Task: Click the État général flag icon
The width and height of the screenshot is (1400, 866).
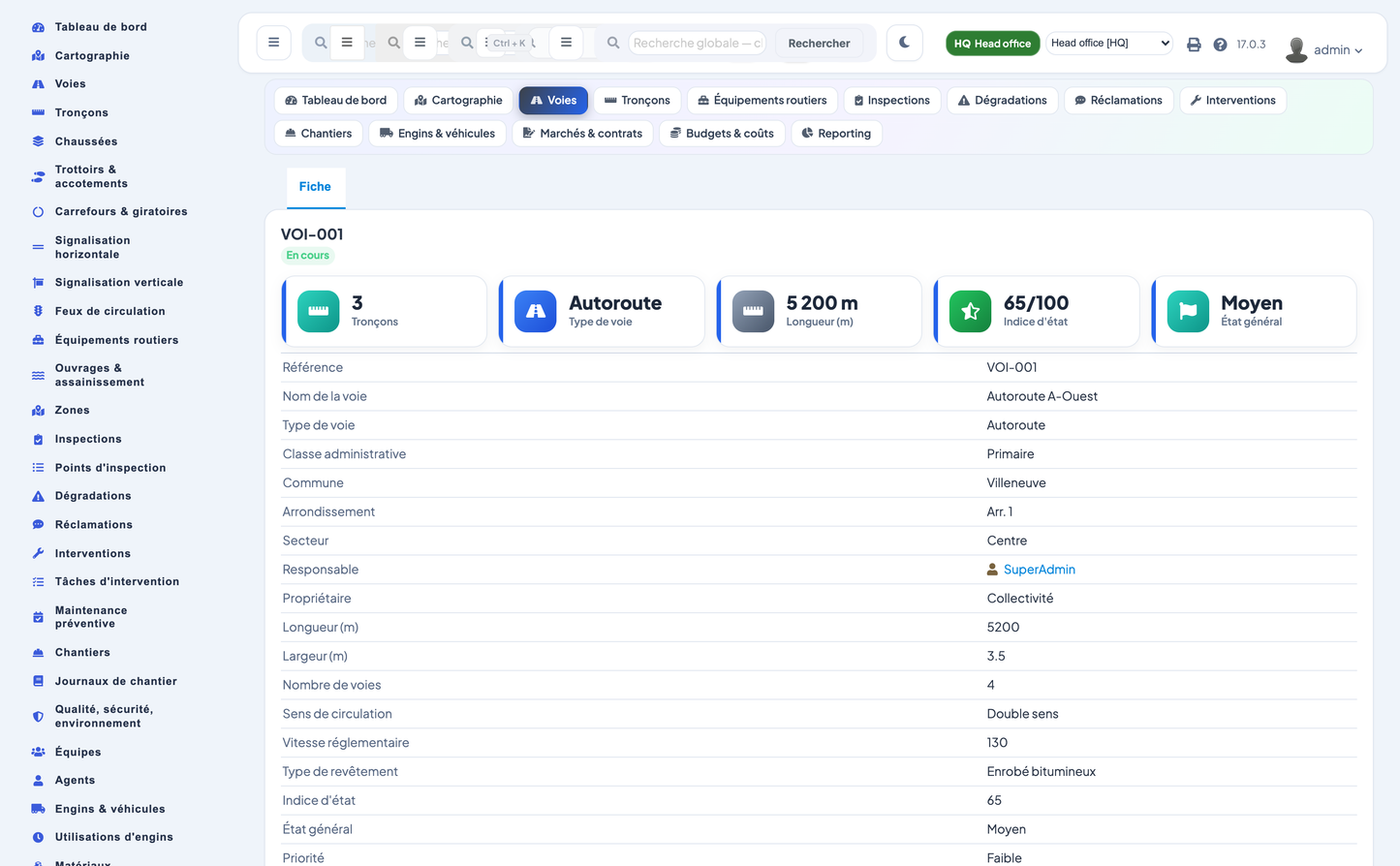Action: [1188, 311]
